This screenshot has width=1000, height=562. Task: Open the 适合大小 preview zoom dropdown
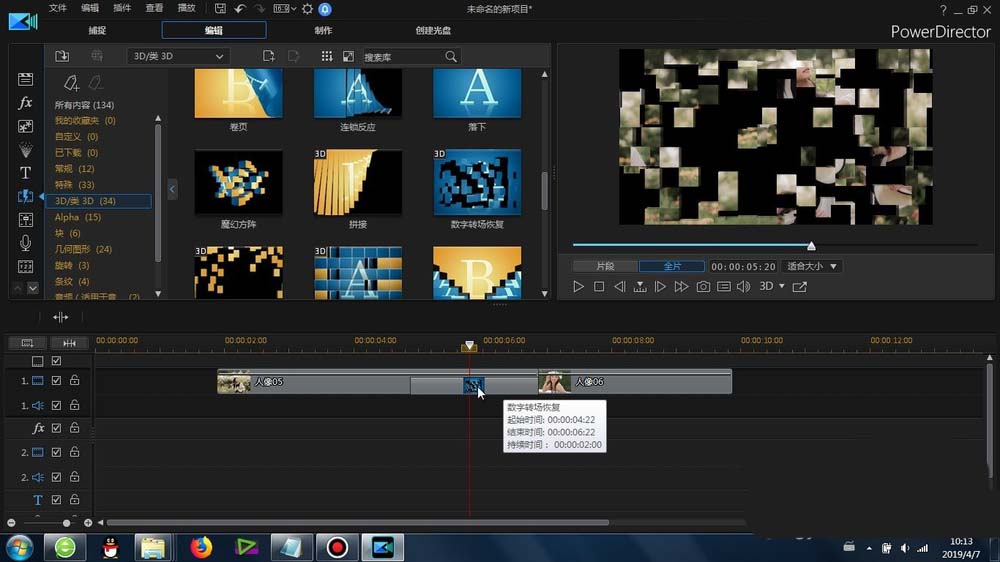pos(812,267)
